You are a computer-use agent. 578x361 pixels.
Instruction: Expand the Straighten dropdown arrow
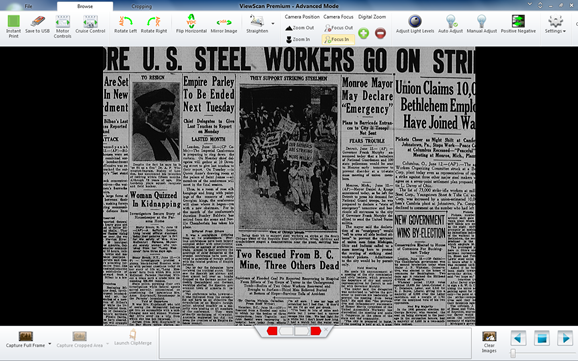(273, 24)
